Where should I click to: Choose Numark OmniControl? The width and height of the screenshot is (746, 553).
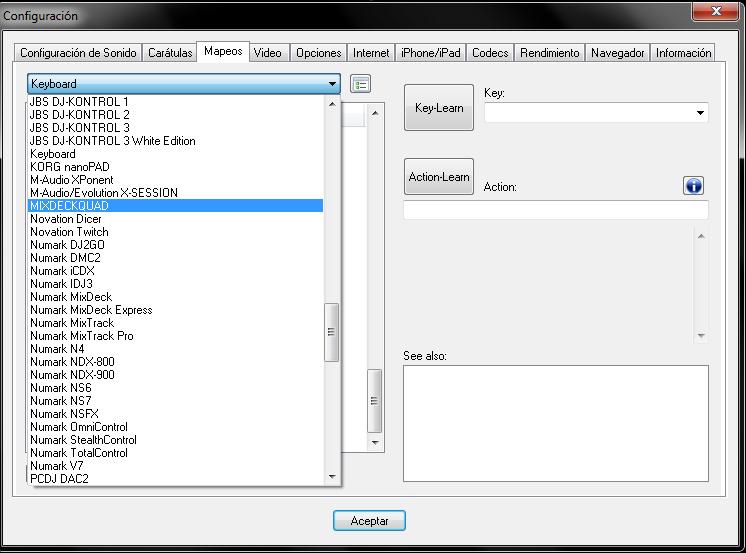click(176, 427)
